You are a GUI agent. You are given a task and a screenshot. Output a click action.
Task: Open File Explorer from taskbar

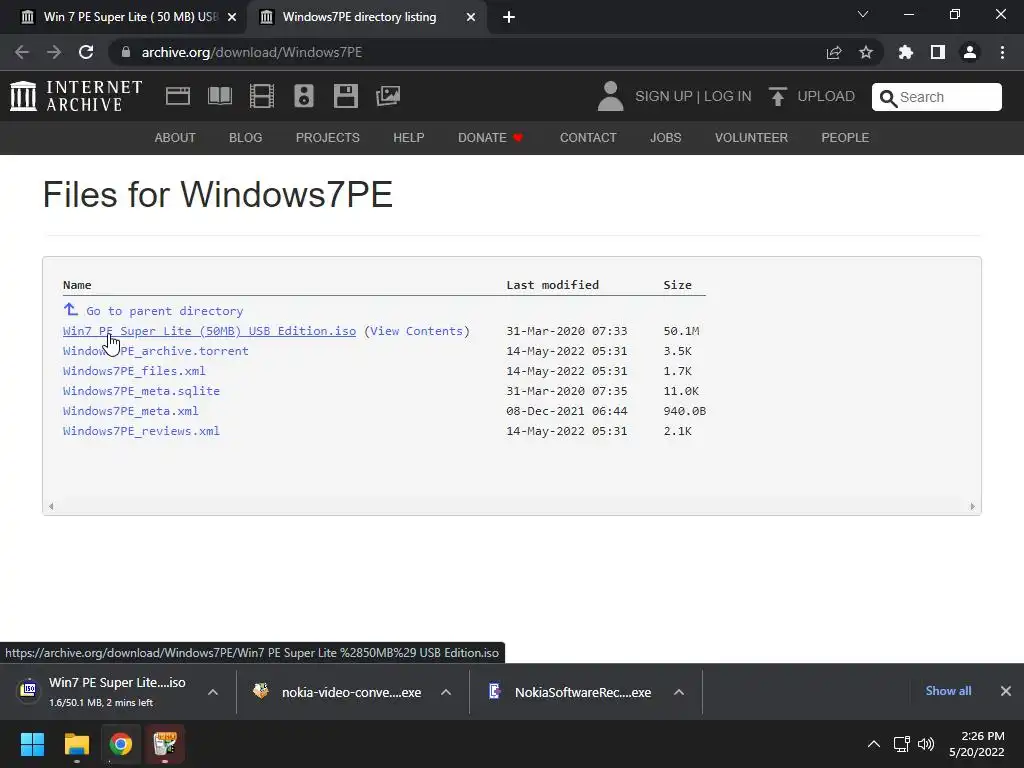point(76,744)
